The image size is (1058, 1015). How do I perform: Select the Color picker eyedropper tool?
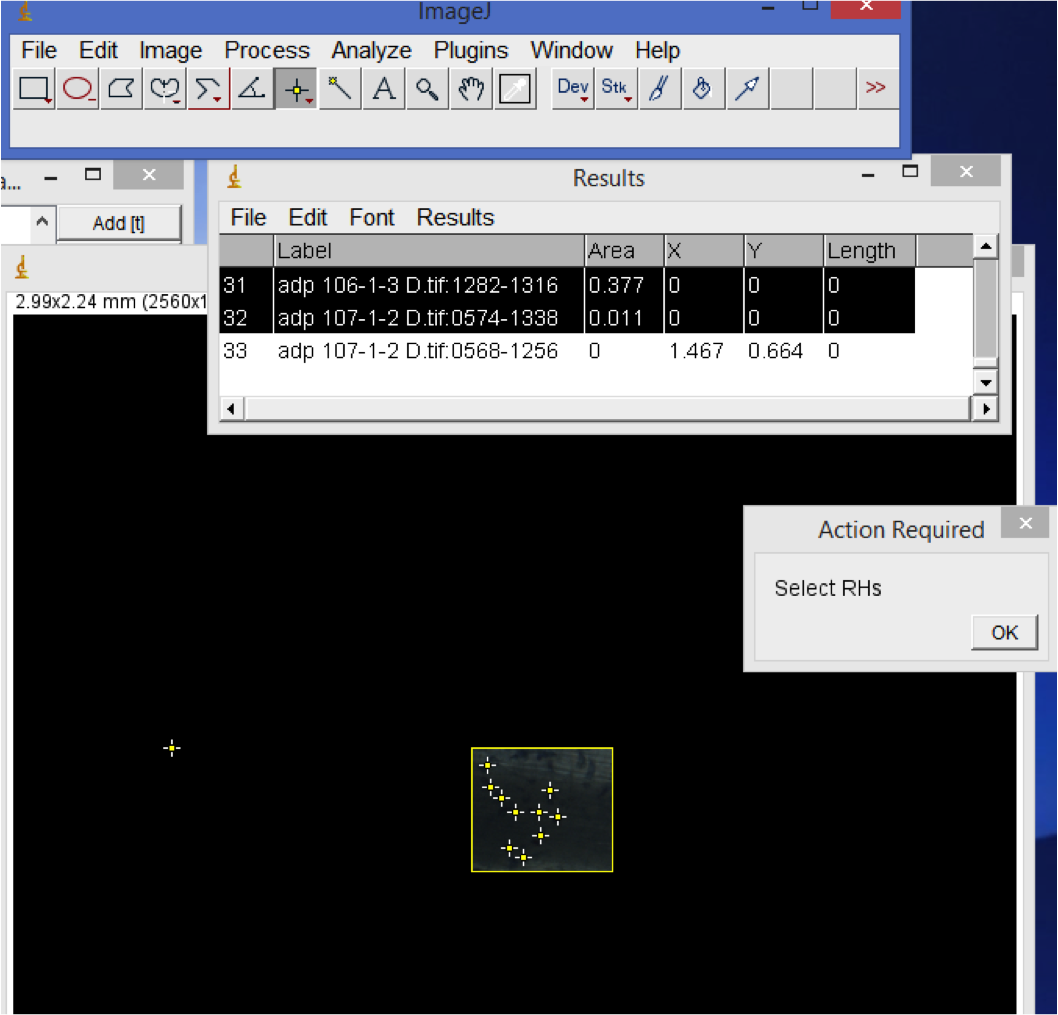[515, 88]
